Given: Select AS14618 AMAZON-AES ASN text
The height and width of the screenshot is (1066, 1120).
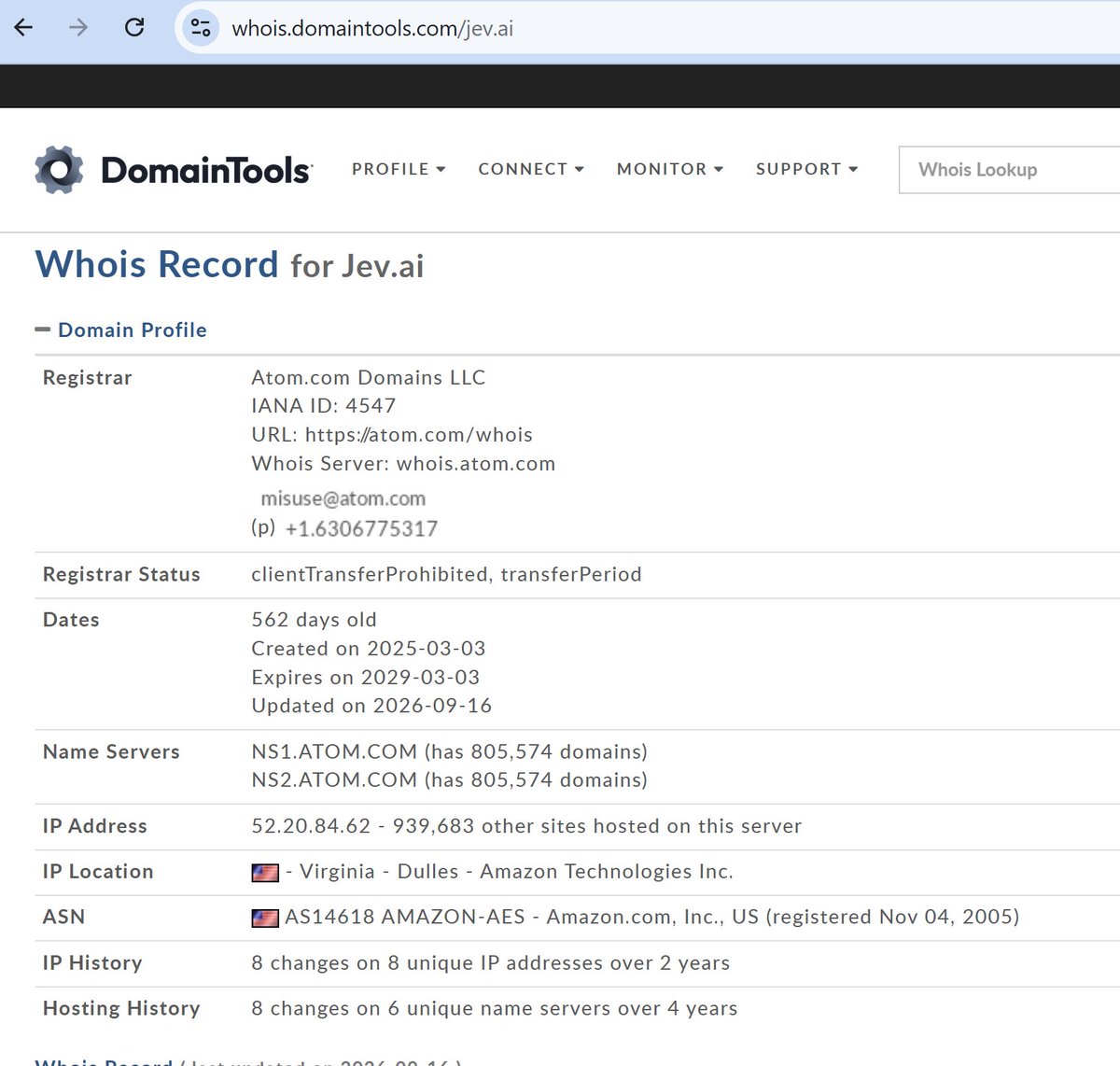Looking at the screenshot, I should [x=651, y=917].
